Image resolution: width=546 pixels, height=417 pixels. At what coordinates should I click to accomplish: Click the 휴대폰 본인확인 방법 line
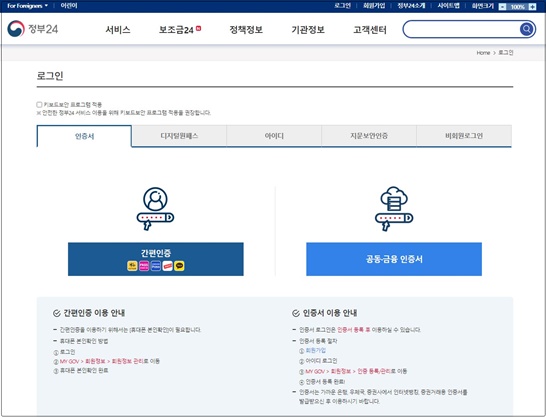tap(84, 341)
